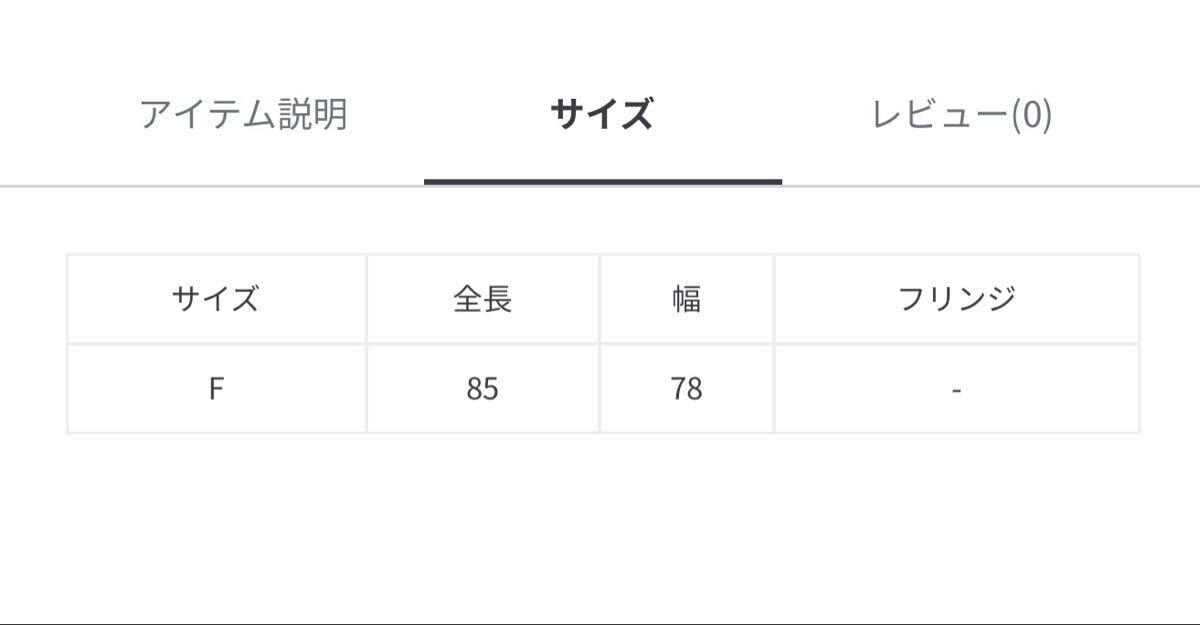Image resolution: width=1200 pixels, height=625 pixels.
Task: Select the dash cell under フリンジ
Action: 956,389
